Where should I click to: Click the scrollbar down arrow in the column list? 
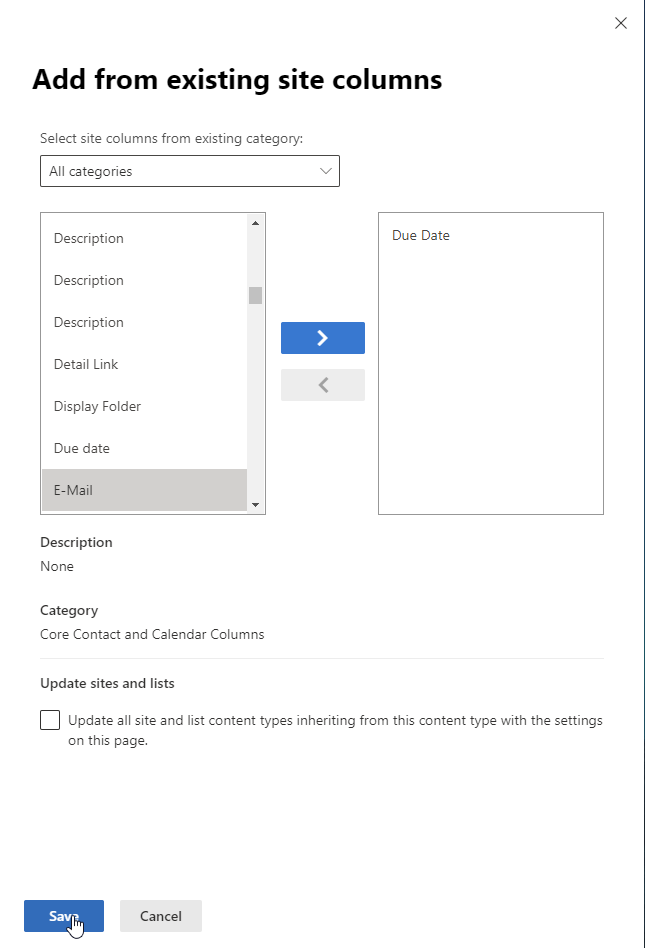click(x=255, y=503)
